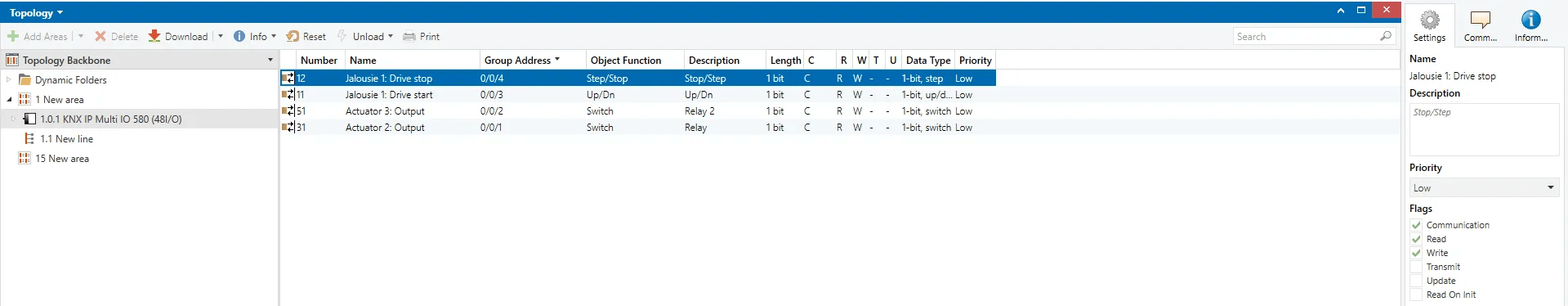Open the Topology panel menu
The image size is (1568, 306).
pyautogui.click(x=36, y=13)
